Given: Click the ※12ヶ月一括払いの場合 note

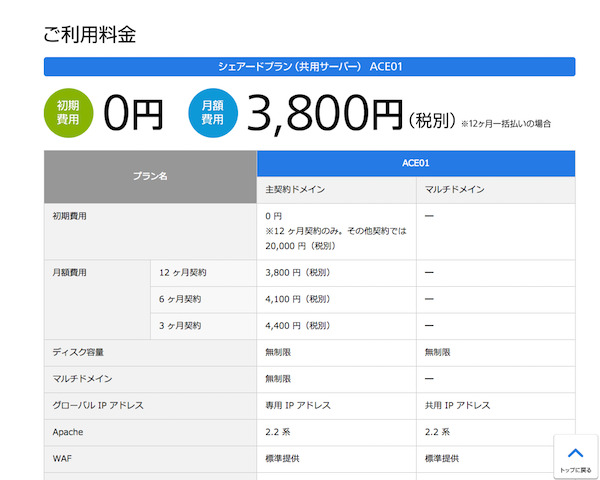Looking at the screenshot, I should tap(506, 124).
